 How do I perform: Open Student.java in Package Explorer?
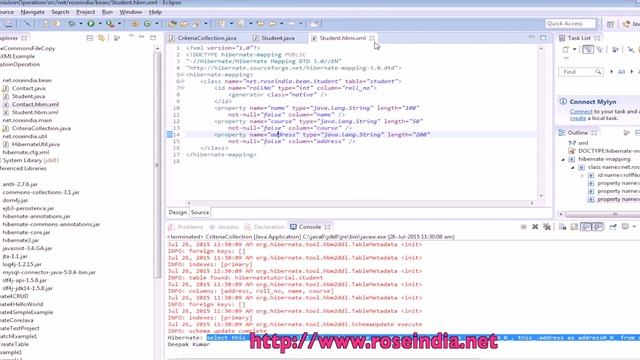[28, 96]
